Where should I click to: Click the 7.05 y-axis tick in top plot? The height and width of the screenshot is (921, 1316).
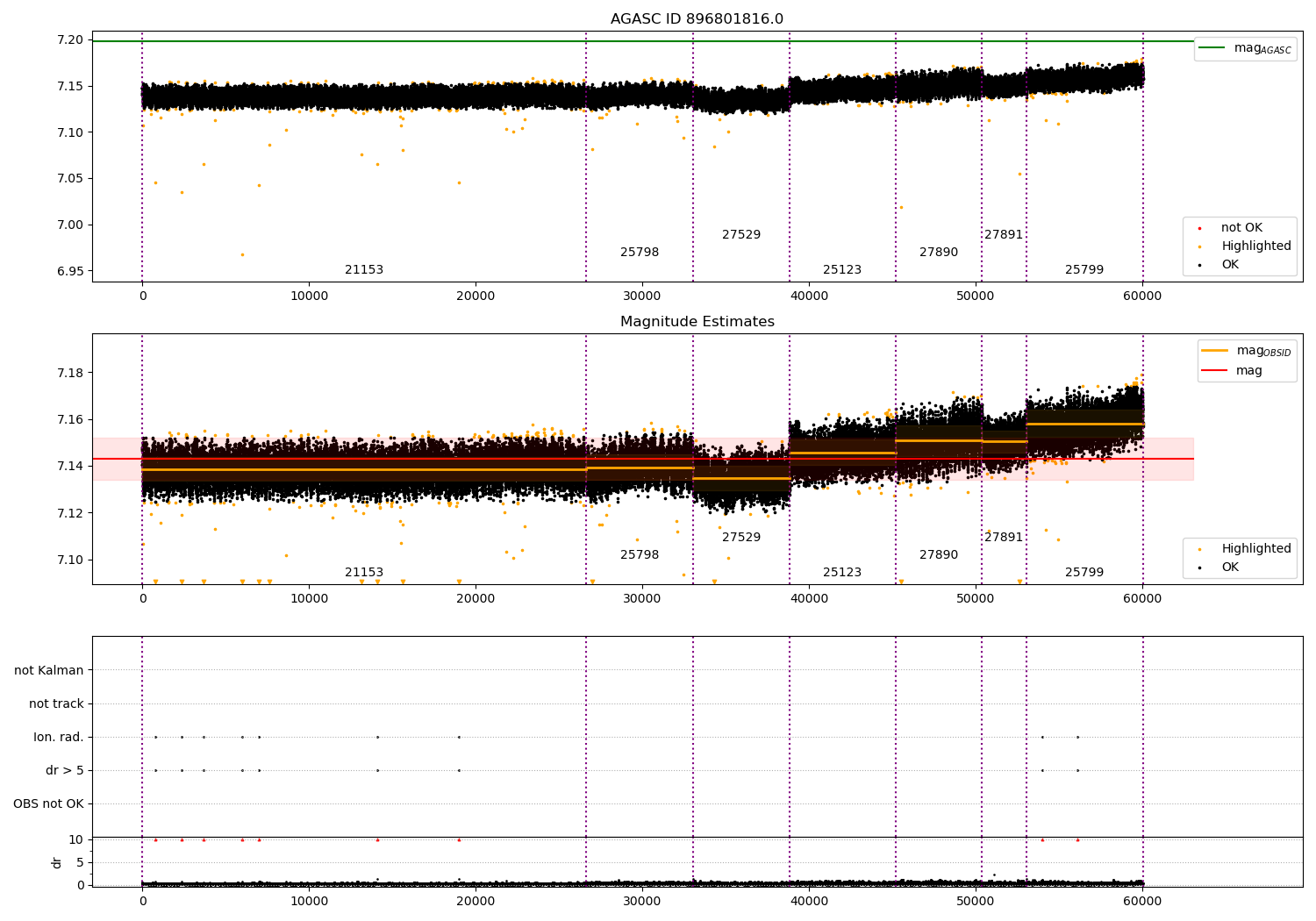coord(71,179)
